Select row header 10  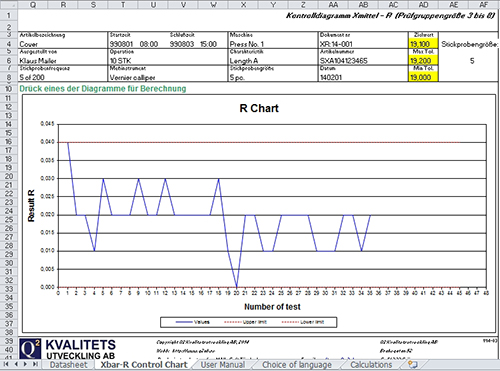coord(9,89)
